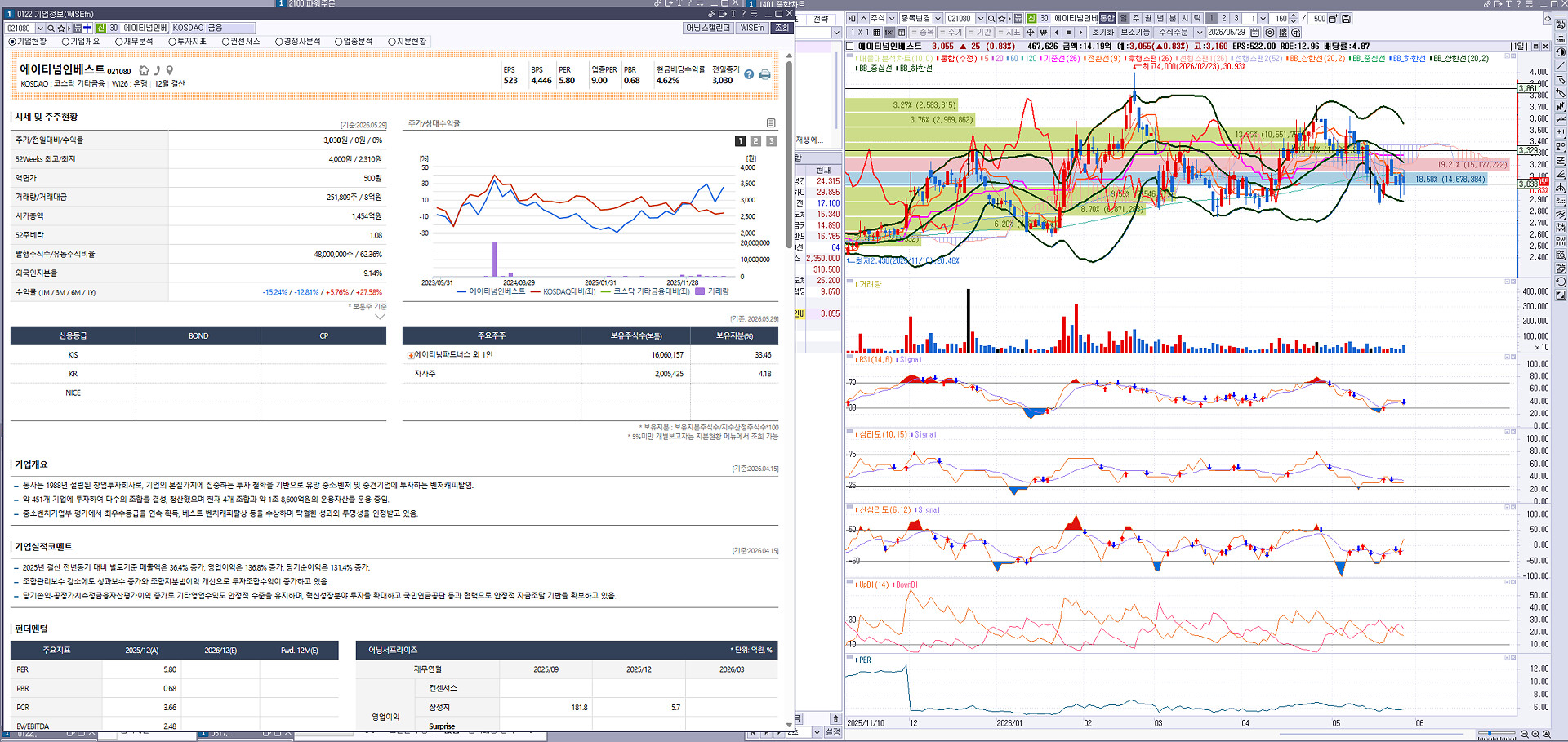Screen dimensions: 1568x742
Task: Open stock code dropdown in chart toolbar
Action: [981, 18]
